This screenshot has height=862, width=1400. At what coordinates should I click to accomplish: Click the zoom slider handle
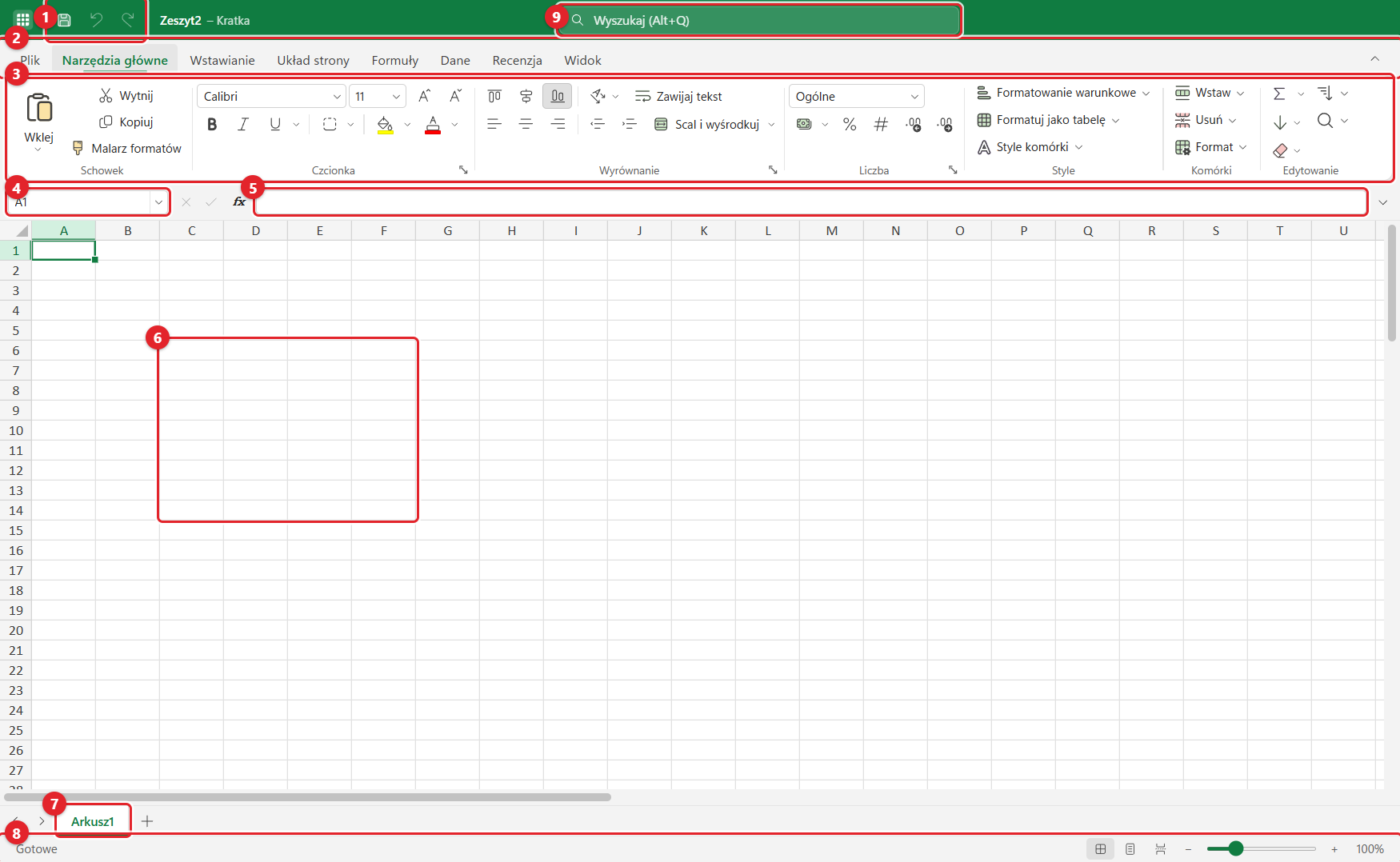(1236, 848)
